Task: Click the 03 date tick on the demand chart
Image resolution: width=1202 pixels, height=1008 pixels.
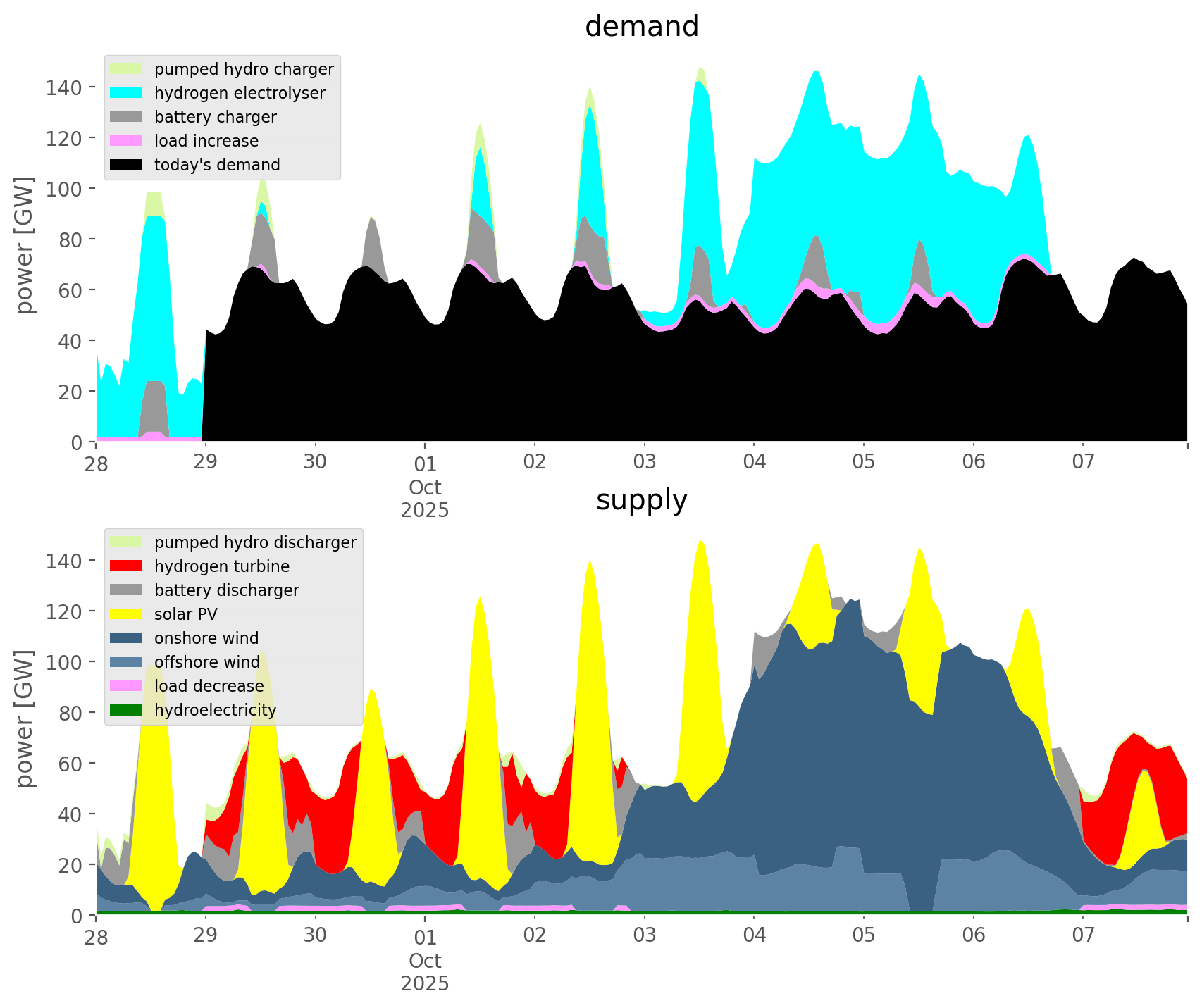Action: (x=644, y=463)
